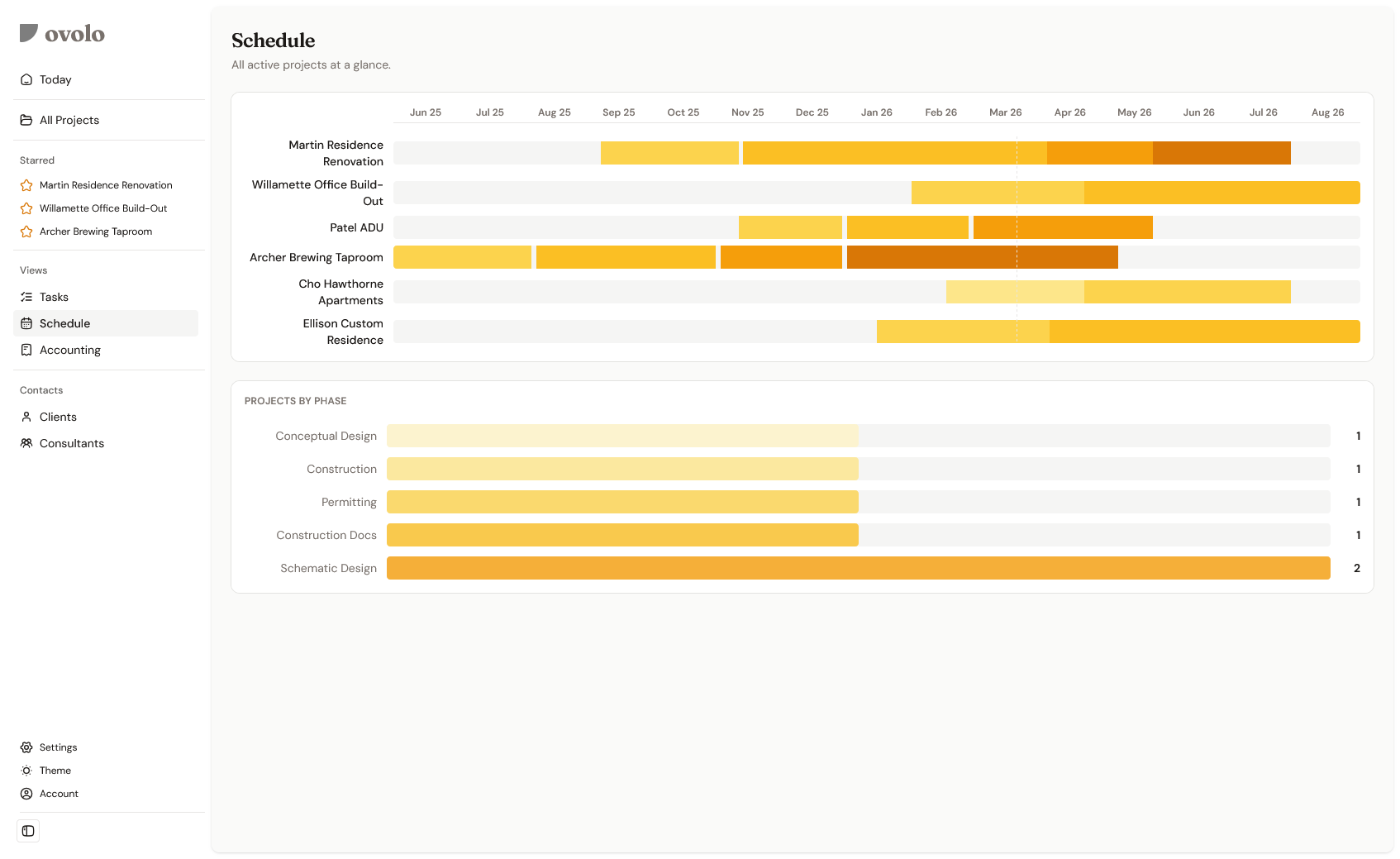Open the Account icon
This screenshot has width=1400, height=859.
(26, 794)
